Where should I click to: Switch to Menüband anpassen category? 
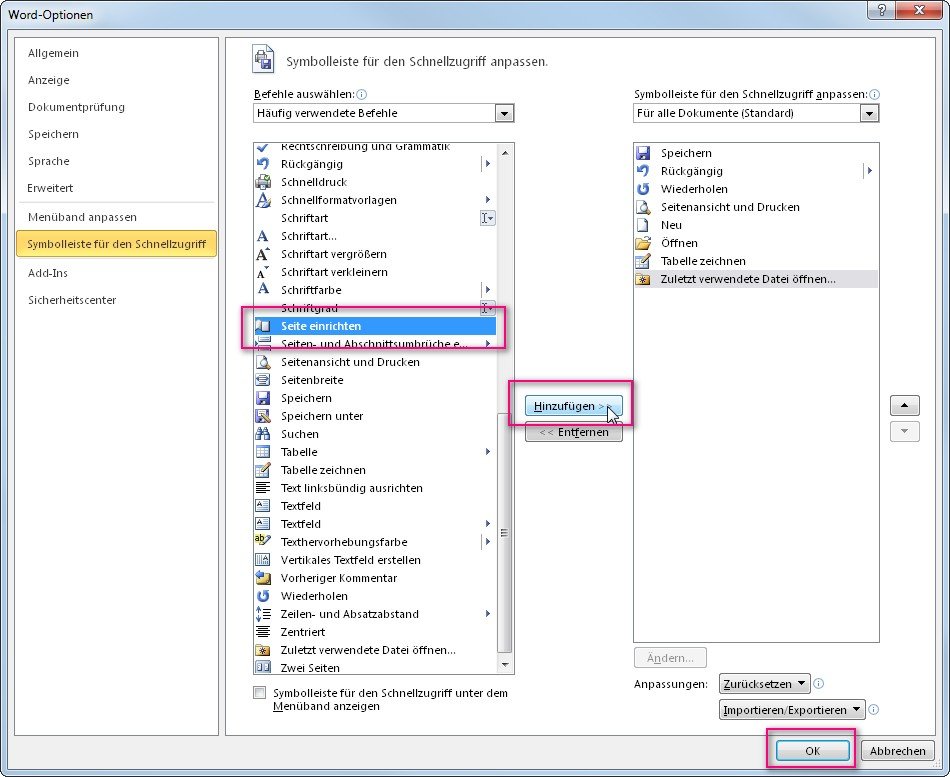pyautogui.click(x=82, y=217)
